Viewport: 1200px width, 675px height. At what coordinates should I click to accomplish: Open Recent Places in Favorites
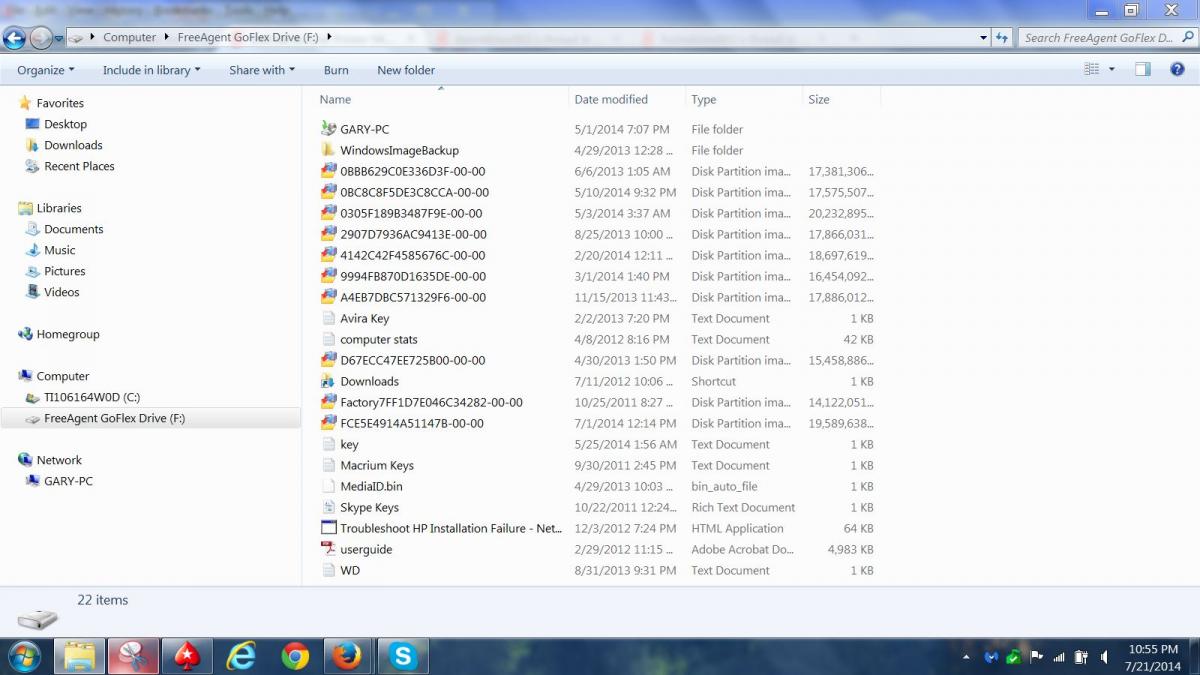79,166
